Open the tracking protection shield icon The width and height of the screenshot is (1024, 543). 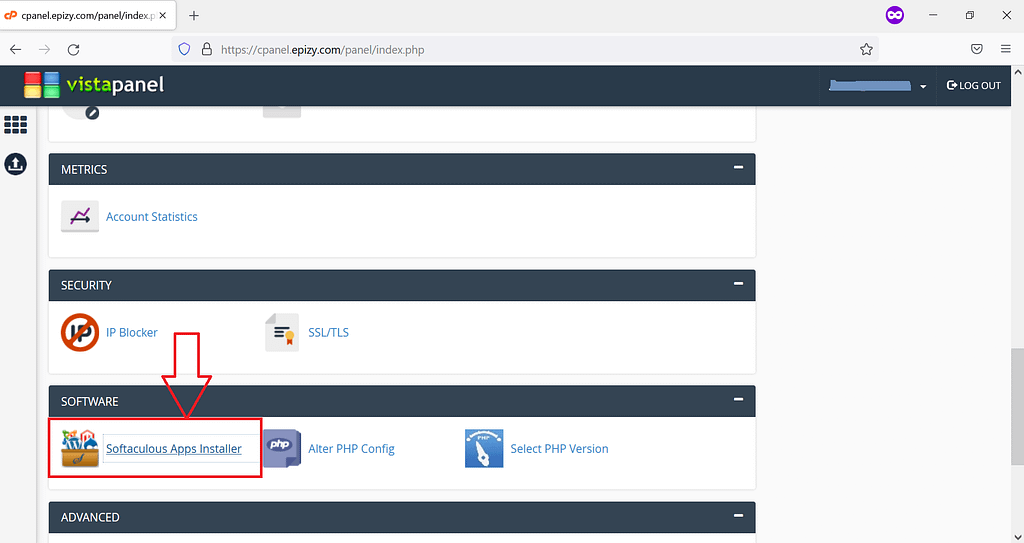coord(184,50)
